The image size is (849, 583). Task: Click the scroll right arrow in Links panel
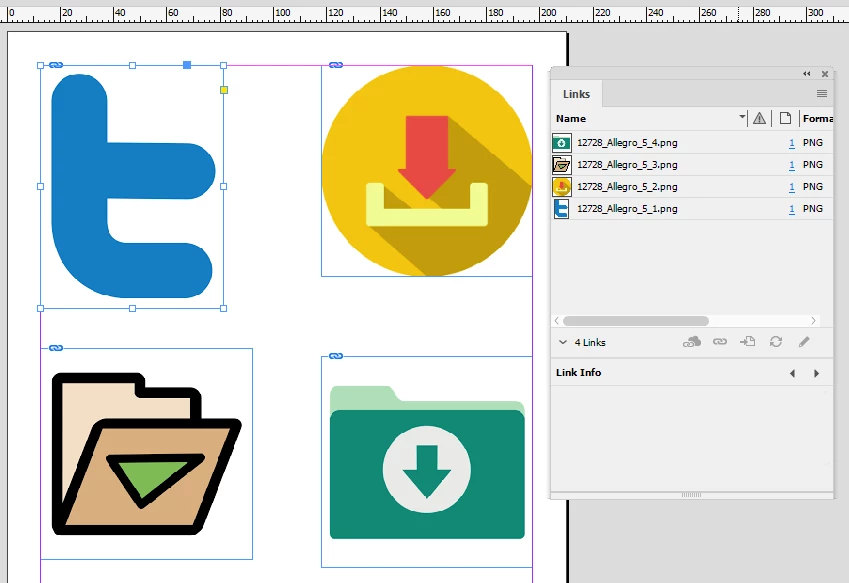pyautogui.click(x=813, y=321)
